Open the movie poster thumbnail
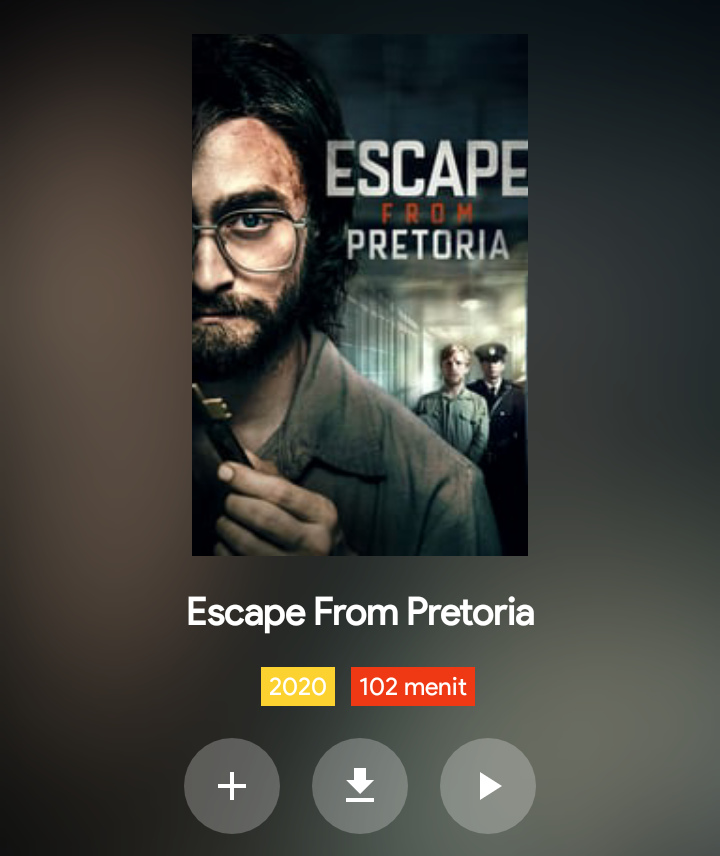This screenshot has width=720, height=856. pyautogui.click(x=360, y=295)
